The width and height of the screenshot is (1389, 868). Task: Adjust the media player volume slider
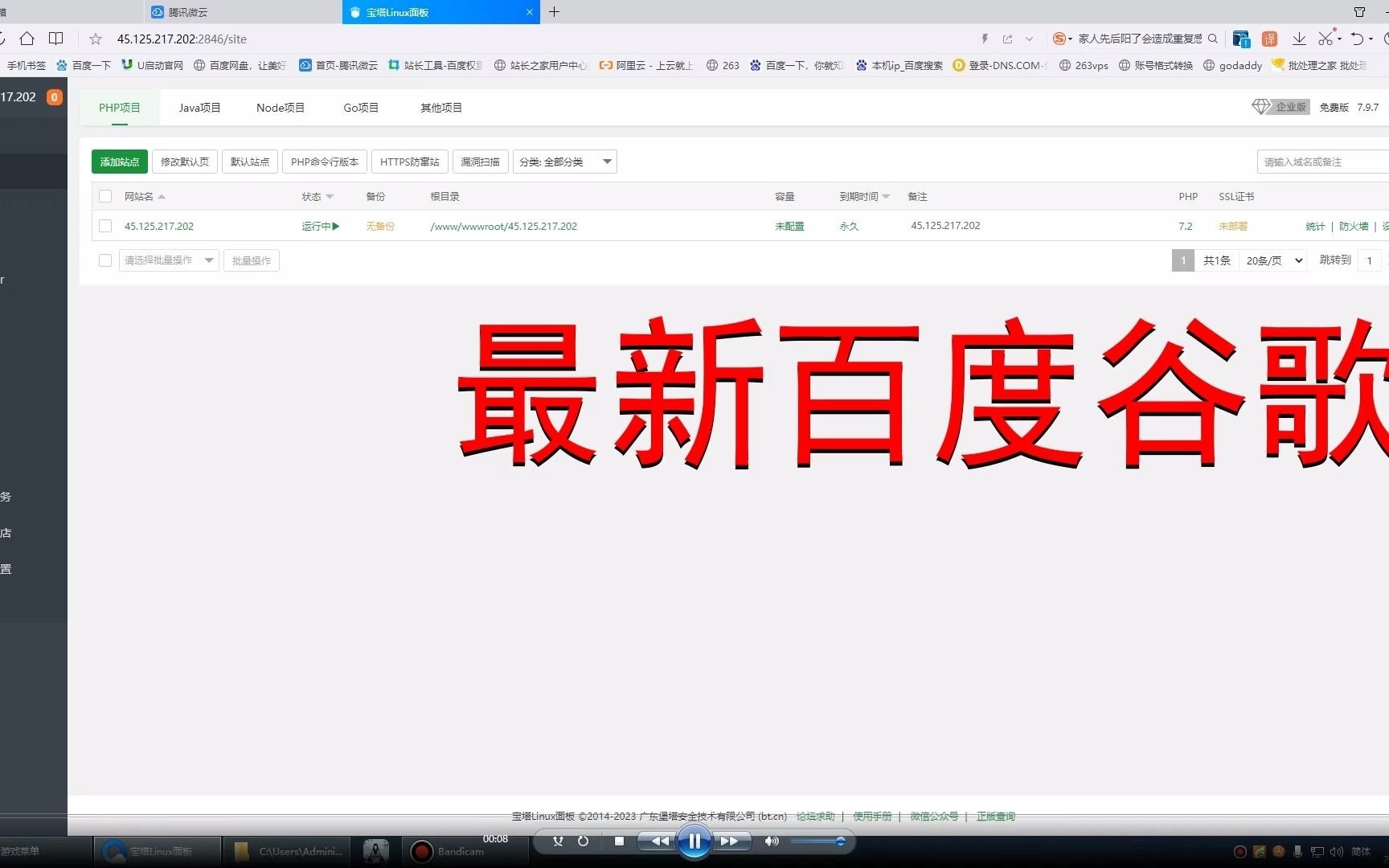point(817,841)
